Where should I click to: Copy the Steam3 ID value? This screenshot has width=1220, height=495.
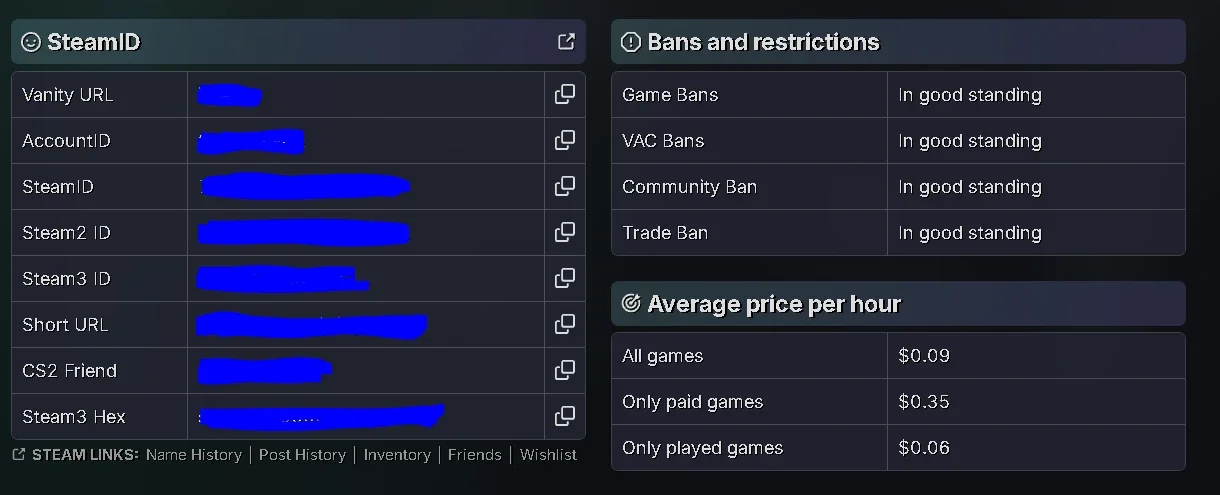tap(565, 278)
